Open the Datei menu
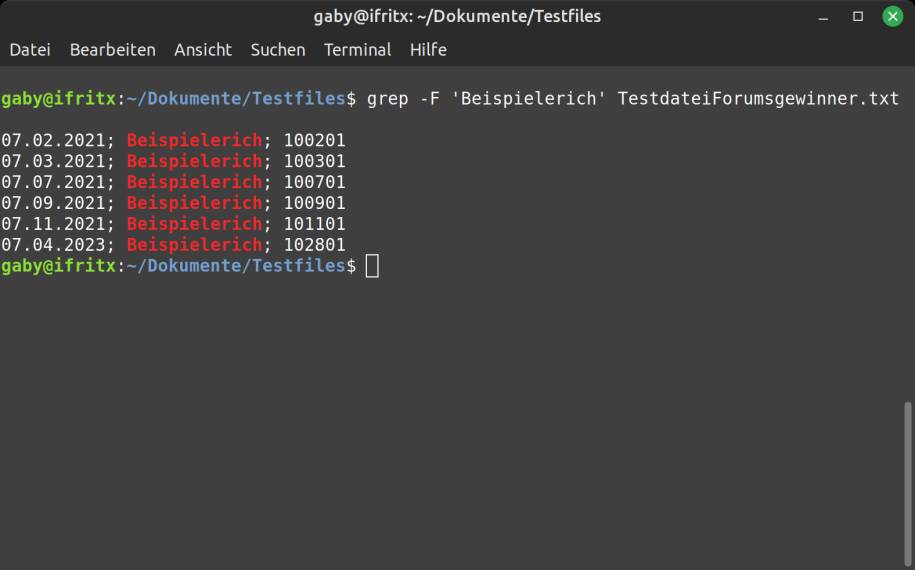 [x=30, y=49]
